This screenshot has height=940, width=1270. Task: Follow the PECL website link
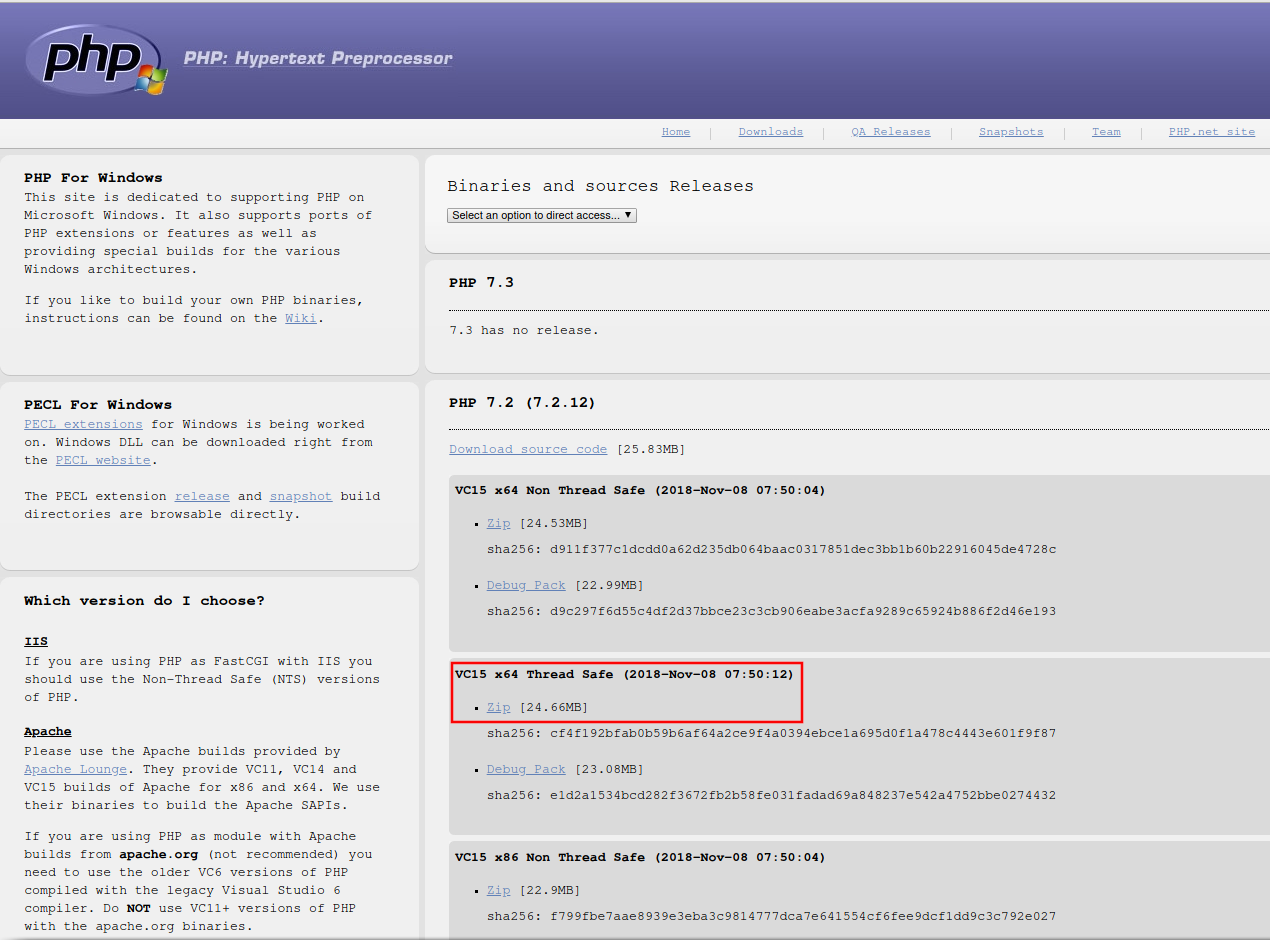103,460
